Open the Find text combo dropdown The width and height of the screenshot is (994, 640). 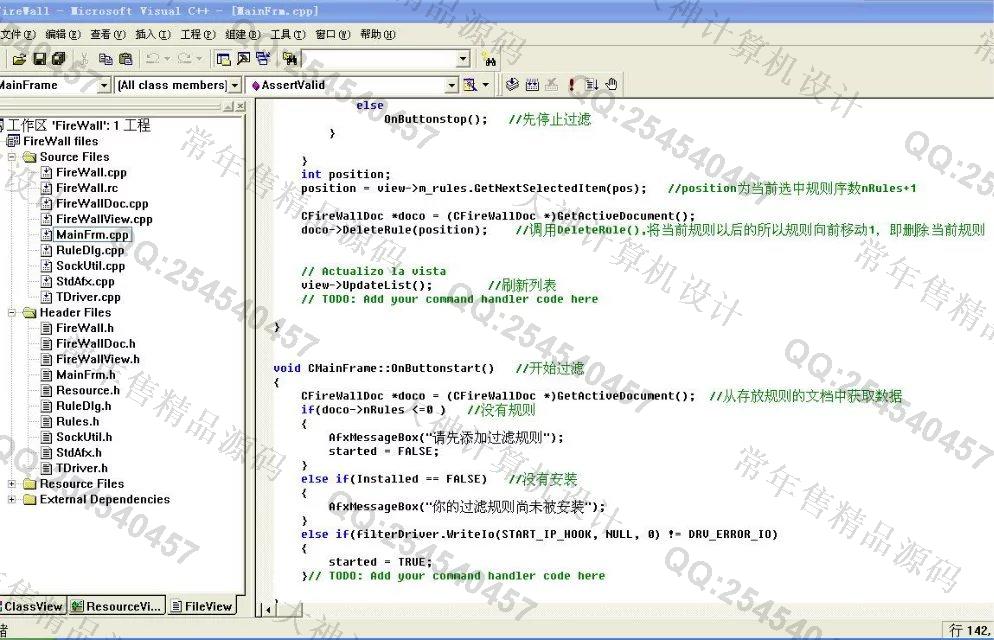tap(463, 59)
